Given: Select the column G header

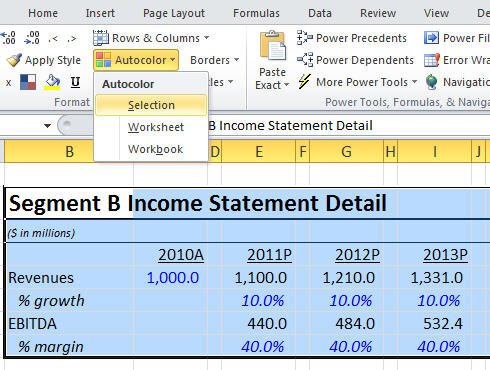Looking at the screenshot, I should [x=346, y=152].
